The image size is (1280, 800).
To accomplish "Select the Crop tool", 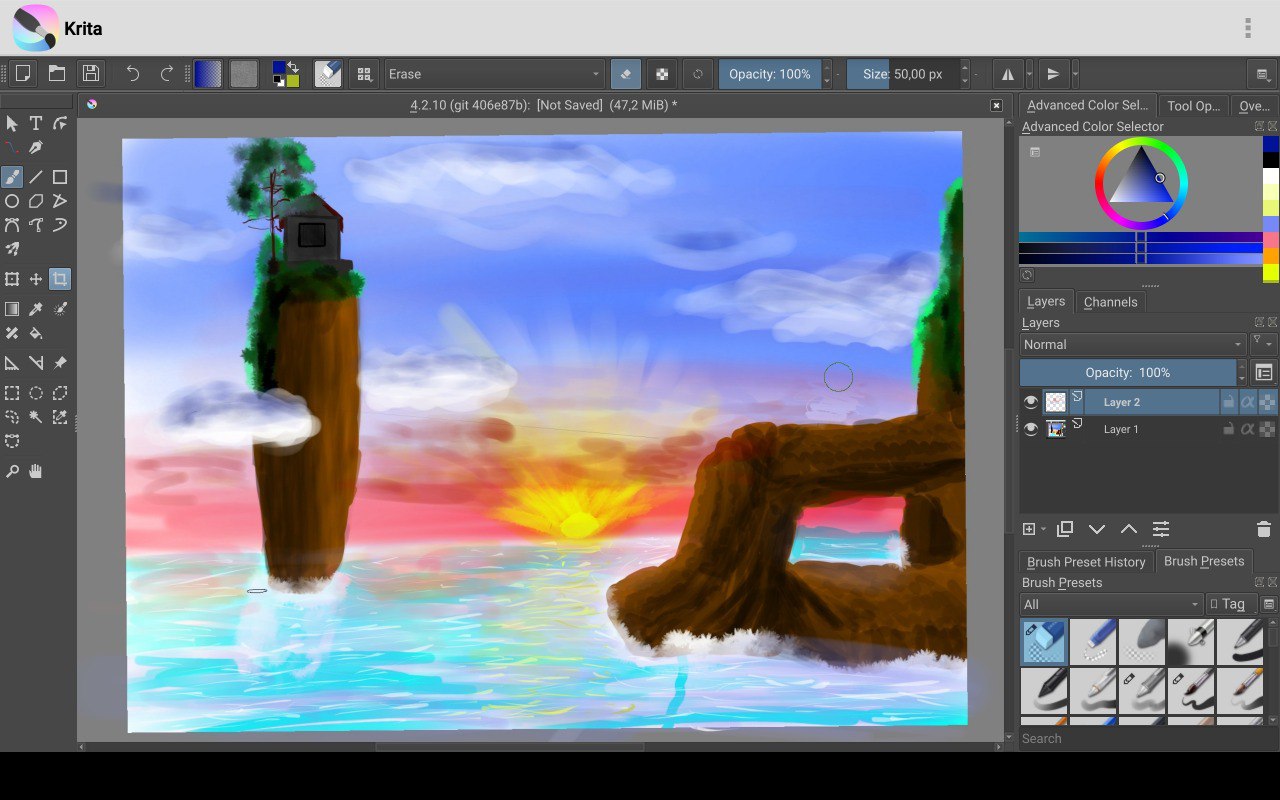I will [x=60, y=279].
